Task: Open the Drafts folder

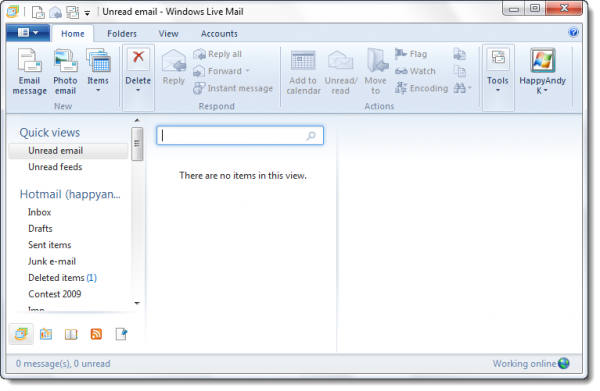Action: point(40,229)
